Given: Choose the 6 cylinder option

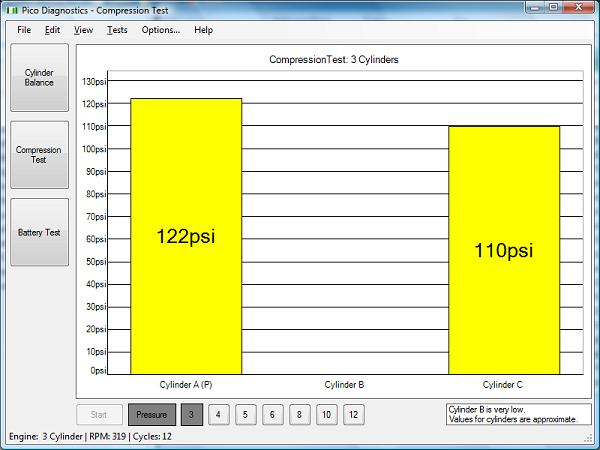Looking at the screenshot, I should click(x=273, y=414).
